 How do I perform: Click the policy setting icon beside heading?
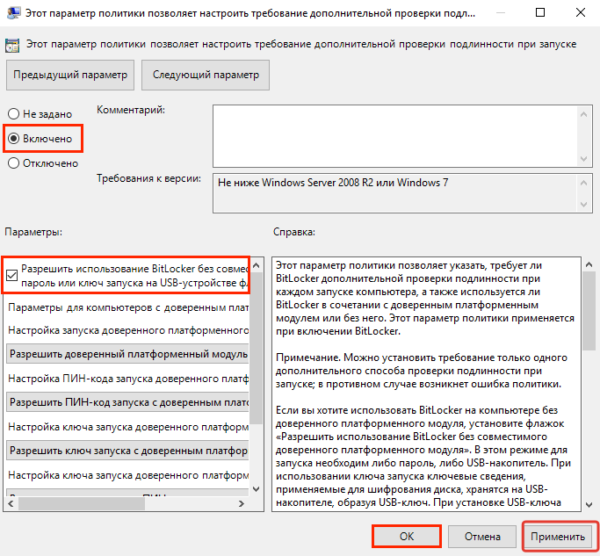(12, 46)
